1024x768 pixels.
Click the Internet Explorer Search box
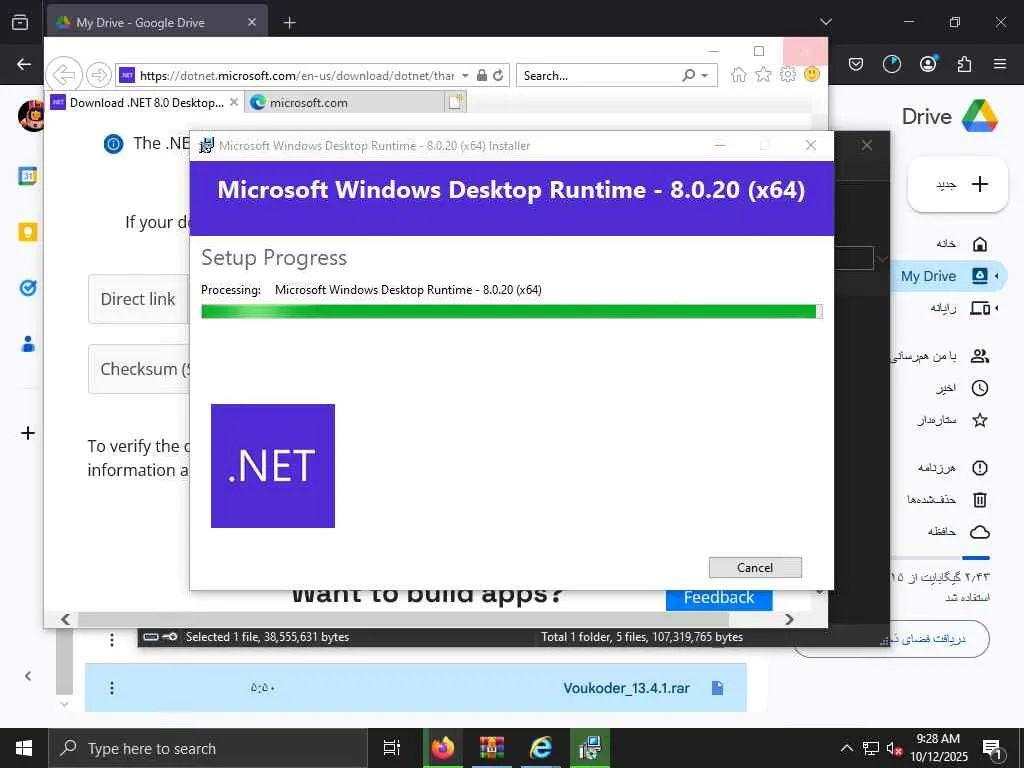600,76
